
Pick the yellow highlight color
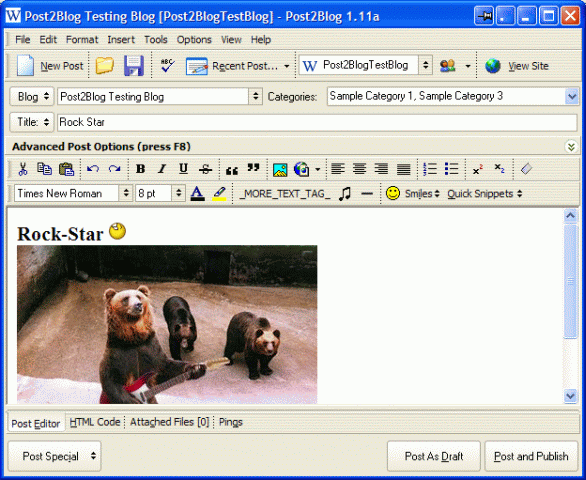(219, 194)
